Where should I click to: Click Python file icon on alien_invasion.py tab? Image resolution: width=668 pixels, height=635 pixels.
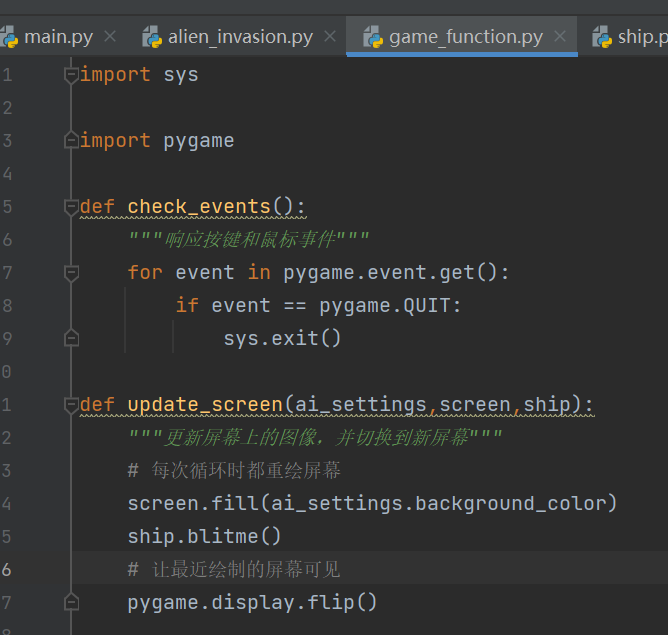pyautogui.click(x=152, y=37)
